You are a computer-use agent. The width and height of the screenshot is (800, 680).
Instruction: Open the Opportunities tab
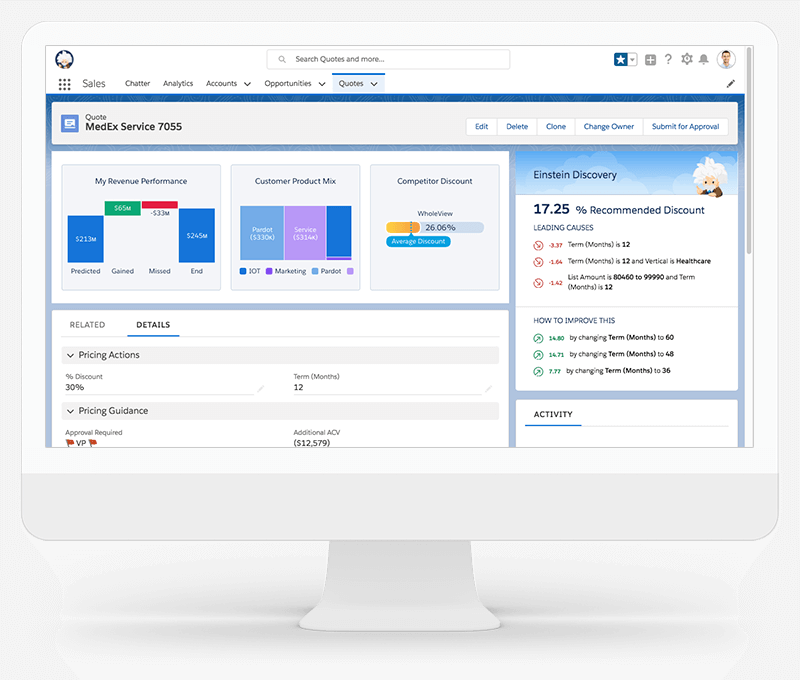click(x=288, y=84)
